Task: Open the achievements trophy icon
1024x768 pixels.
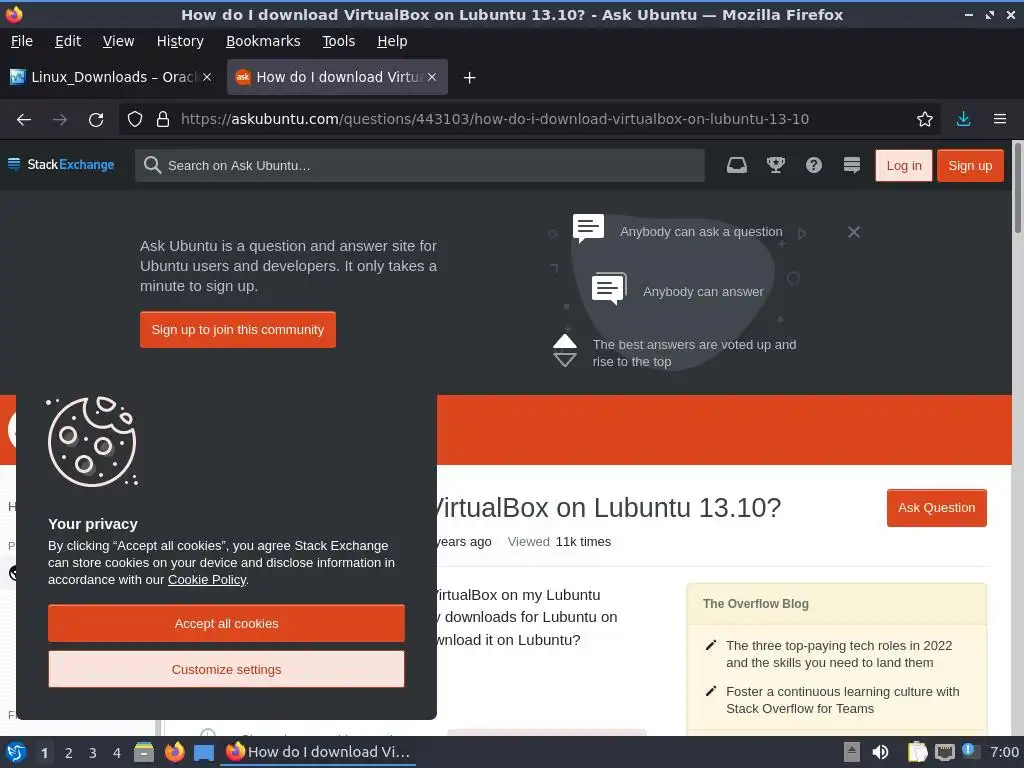Action: 775,165
